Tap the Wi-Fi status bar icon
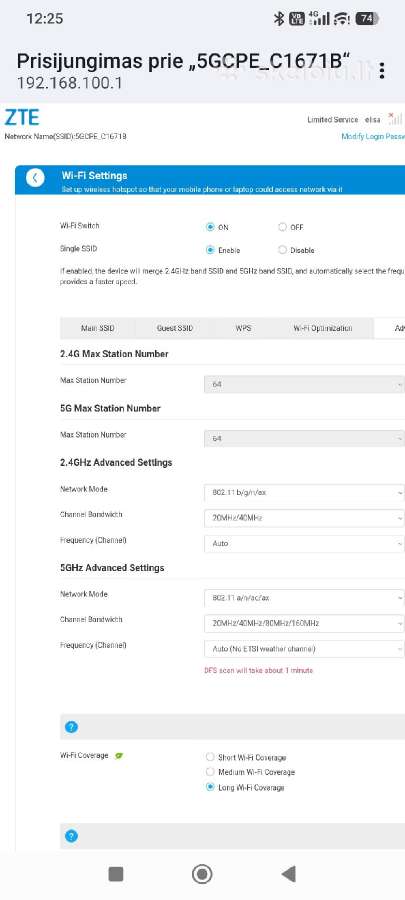The image size is (405, 900). 341,19
